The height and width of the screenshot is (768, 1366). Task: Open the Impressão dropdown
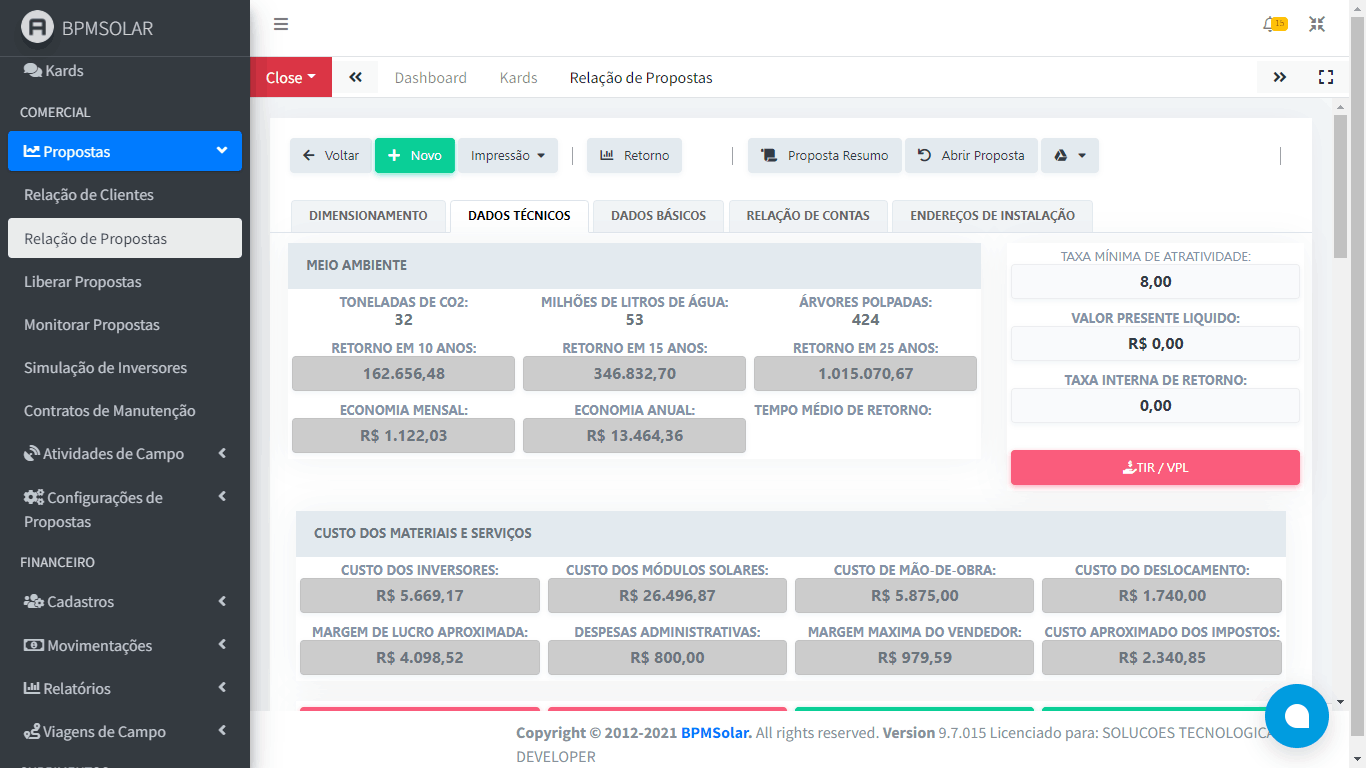[x=508, y=156]
